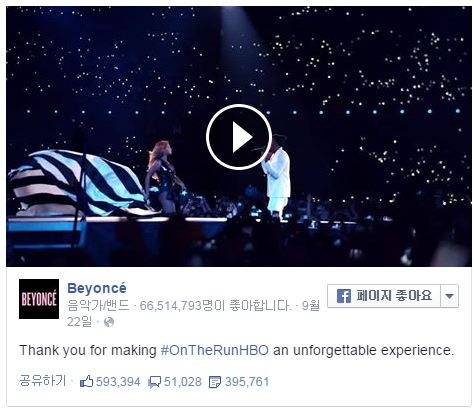Screen dimensions: 474x410
Task: Open the 9월 22일 post date link
Action: (x=193, y=313)
